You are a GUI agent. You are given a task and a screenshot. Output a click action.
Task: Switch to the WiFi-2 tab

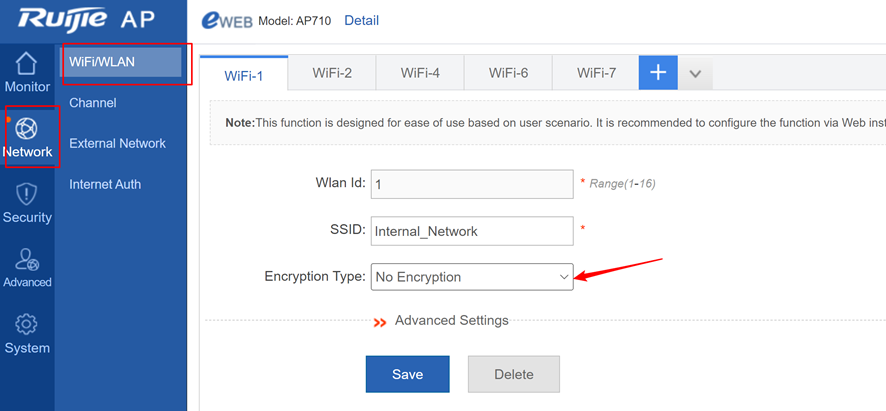pyautogui.click(x=332, y=73)
